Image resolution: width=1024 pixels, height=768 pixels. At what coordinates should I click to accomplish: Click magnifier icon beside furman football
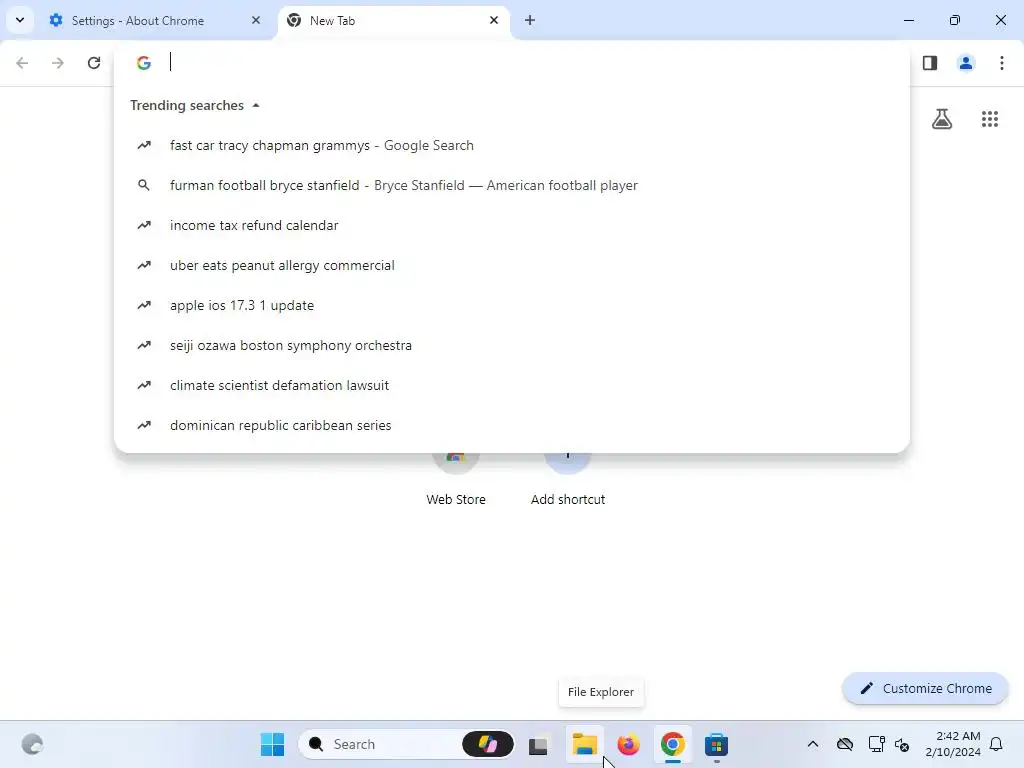(144, 185)
